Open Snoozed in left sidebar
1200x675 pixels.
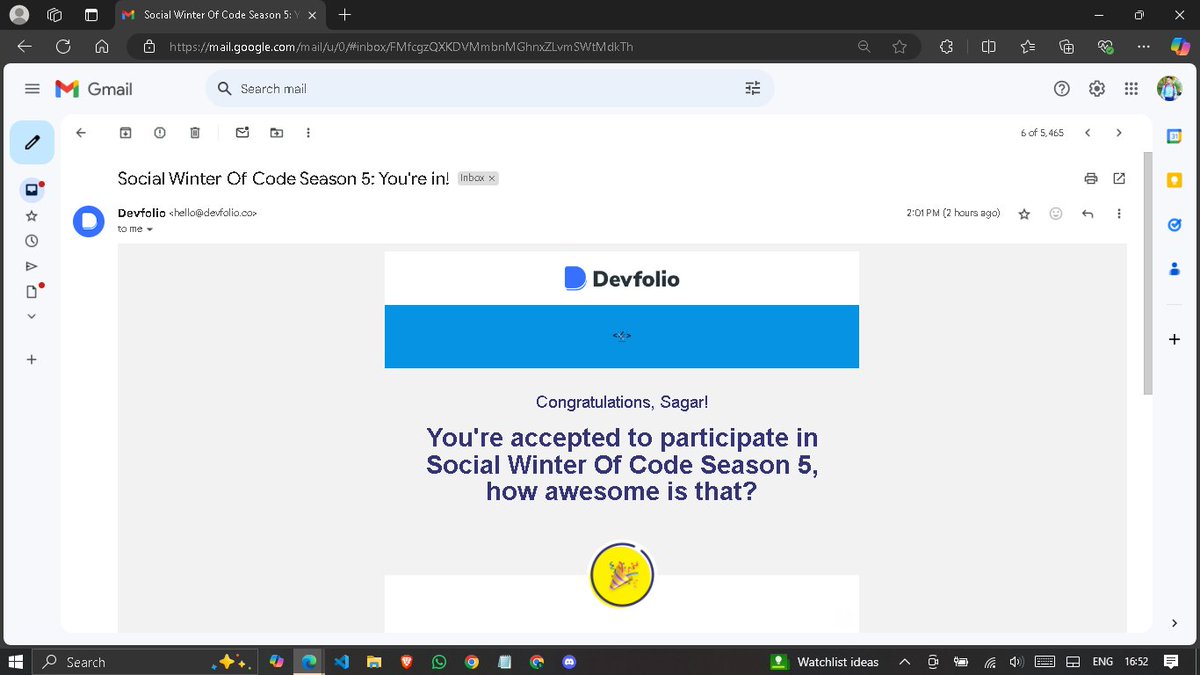point(32,241)
